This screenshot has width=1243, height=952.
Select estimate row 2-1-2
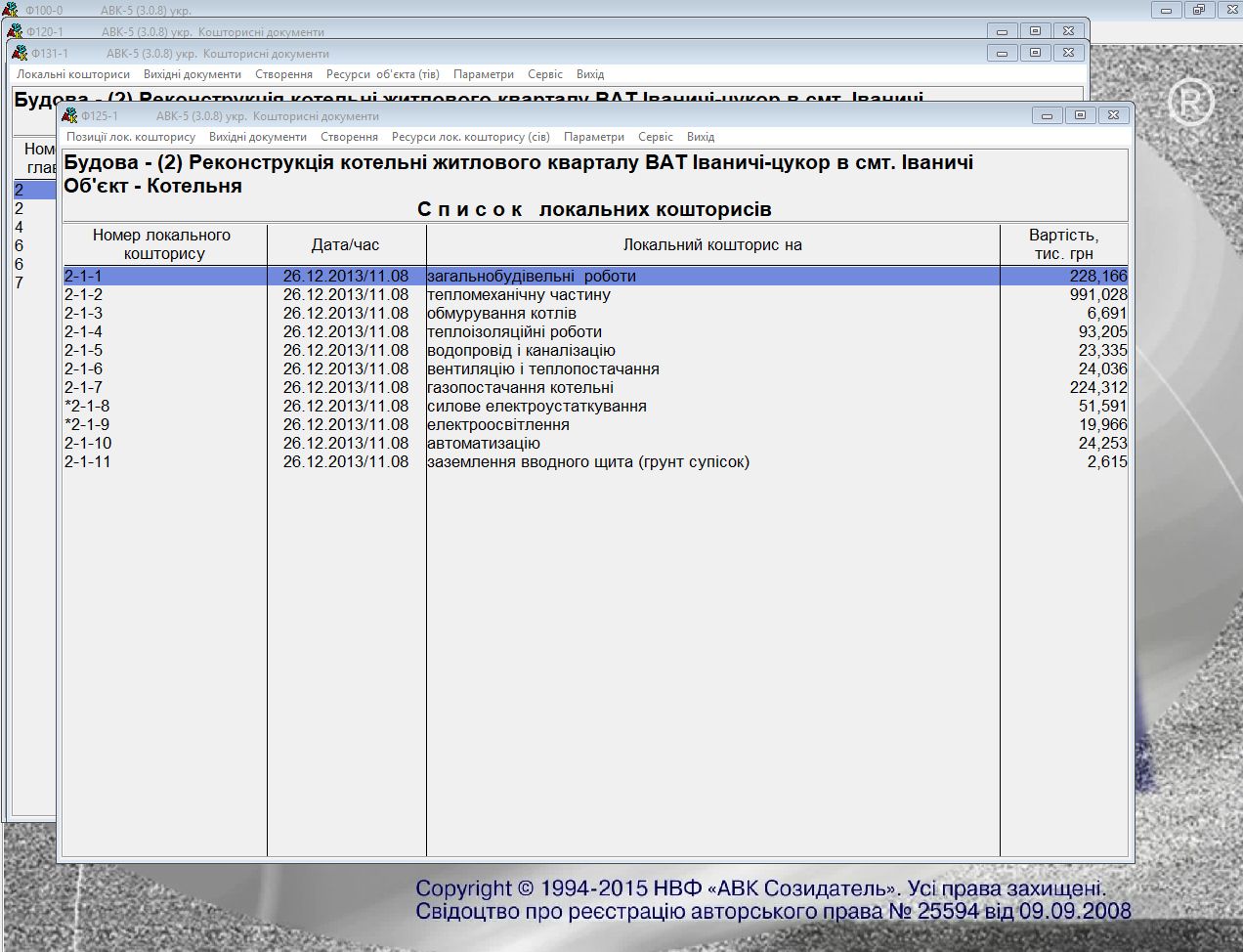(x=595, y=294)
